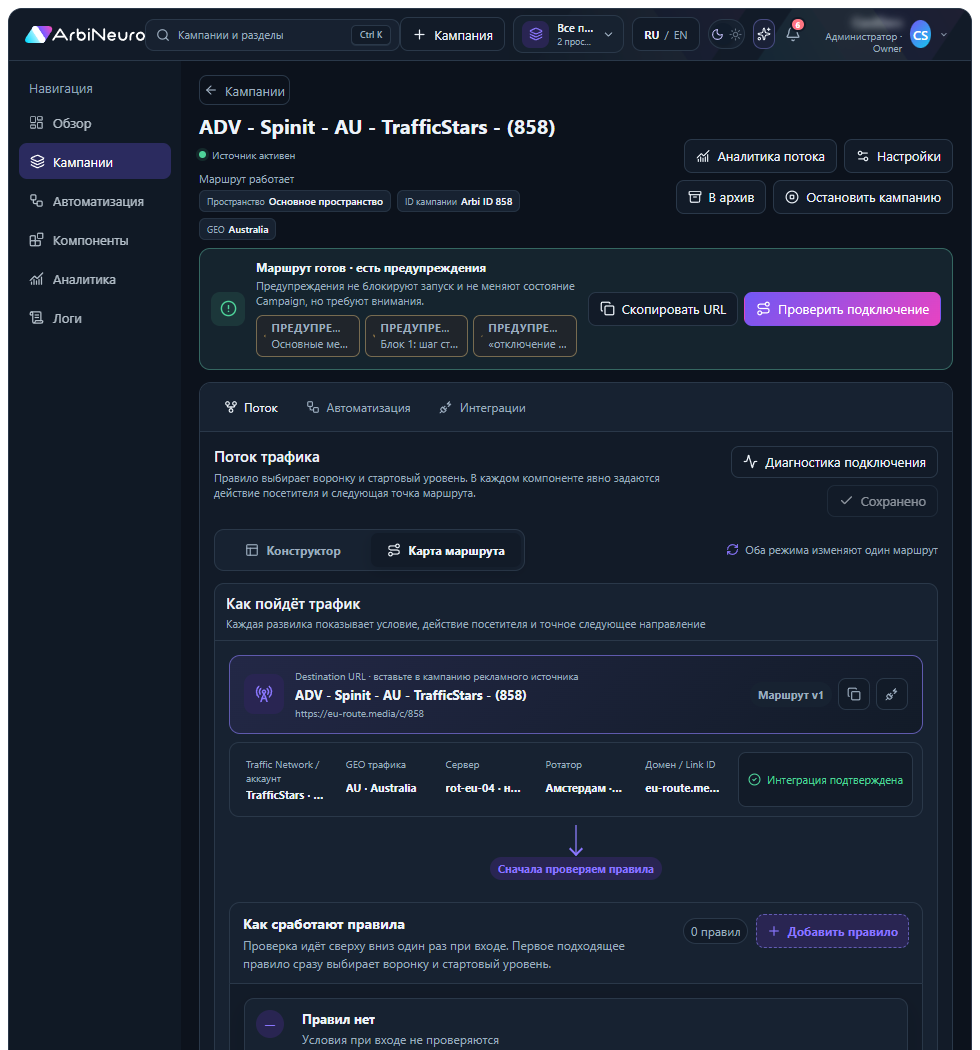Expand the workspace selector Все п…
Image resolution: width=980 pixels, height=1050 pixels.
tap(568, 34)
